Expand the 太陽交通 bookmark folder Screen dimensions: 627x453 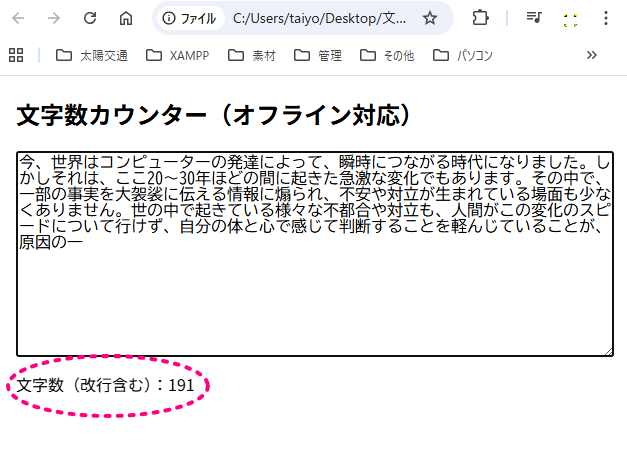click(91, 55)
